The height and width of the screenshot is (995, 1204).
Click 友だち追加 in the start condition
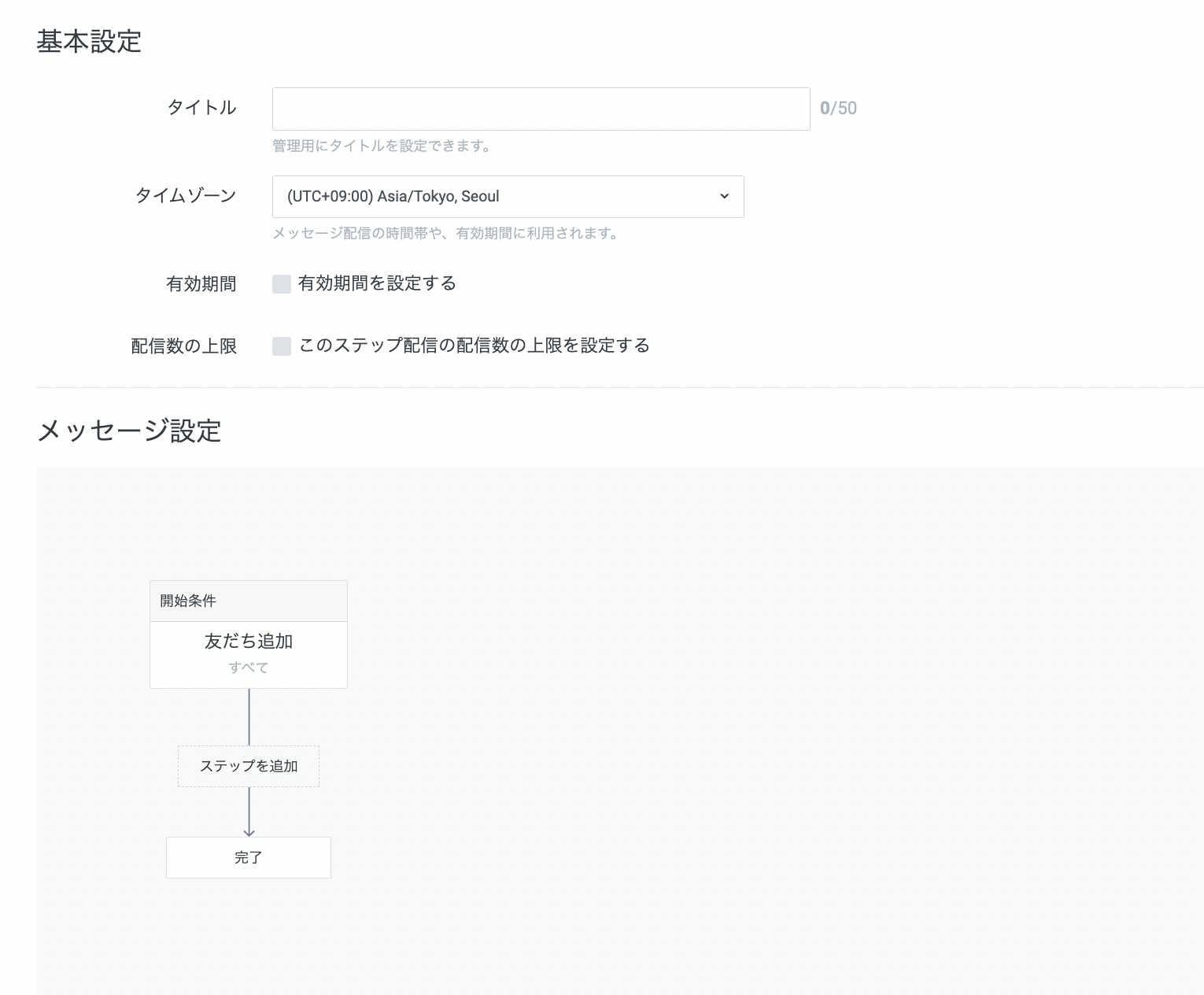(248, 641)
